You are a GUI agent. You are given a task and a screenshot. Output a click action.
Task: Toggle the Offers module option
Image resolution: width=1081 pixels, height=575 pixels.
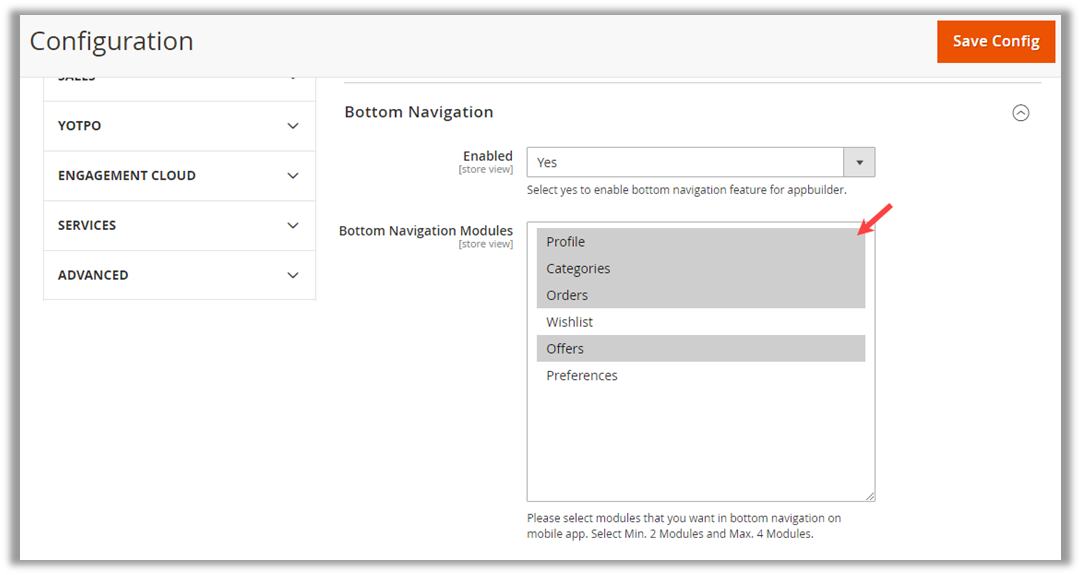565,349
